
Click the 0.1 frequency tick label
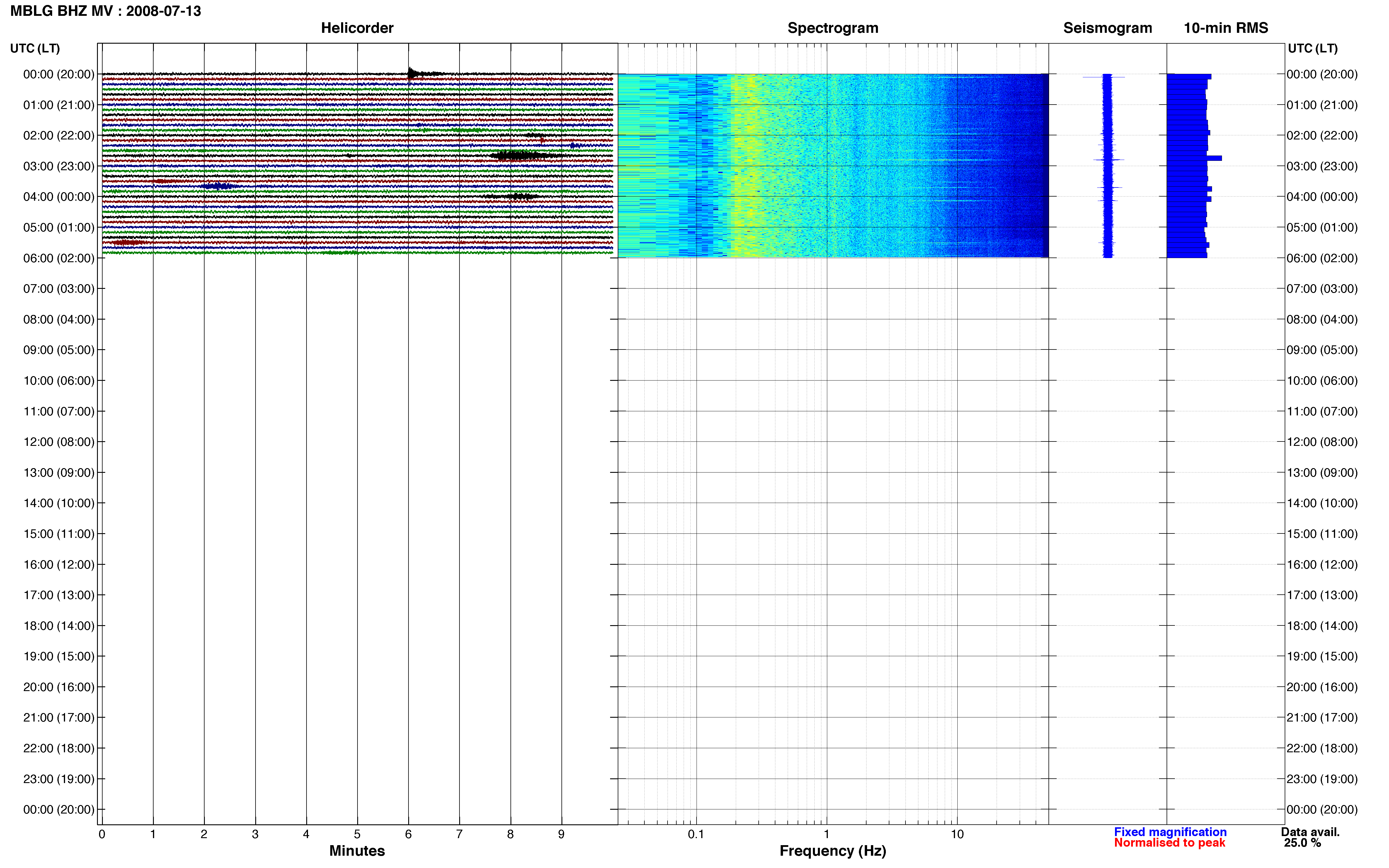(696, 834)
